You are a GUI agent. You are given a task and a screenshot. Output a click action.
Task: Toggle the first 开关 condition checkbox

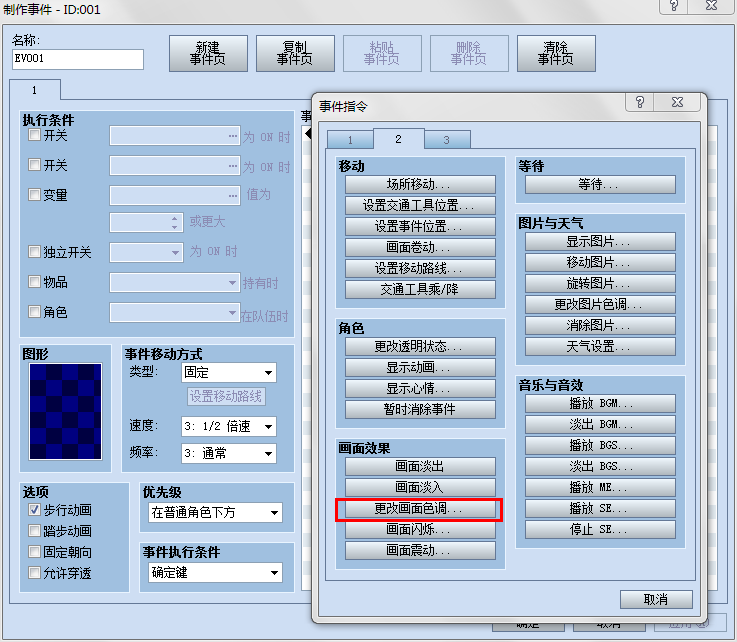[x=34, y=135]
